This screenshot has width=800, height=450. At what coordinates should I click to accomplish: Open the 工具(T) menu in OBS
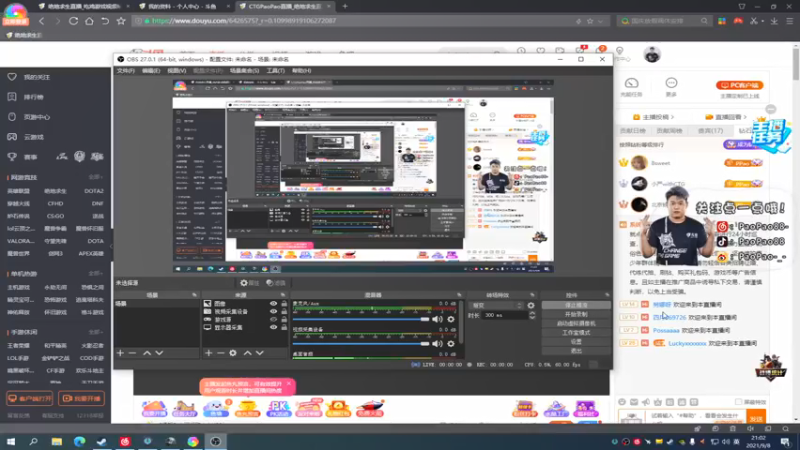(276, 70)
